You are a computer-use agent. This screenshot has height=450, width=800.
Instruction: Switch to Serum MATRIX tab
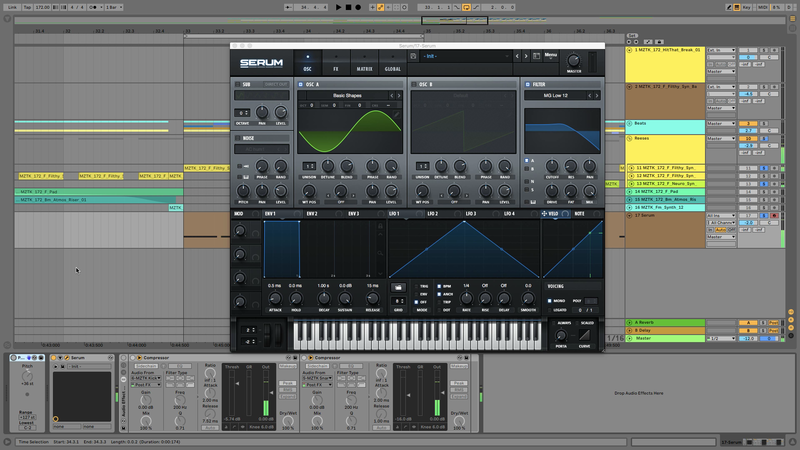pyautogui.click(x=364, y=62)
